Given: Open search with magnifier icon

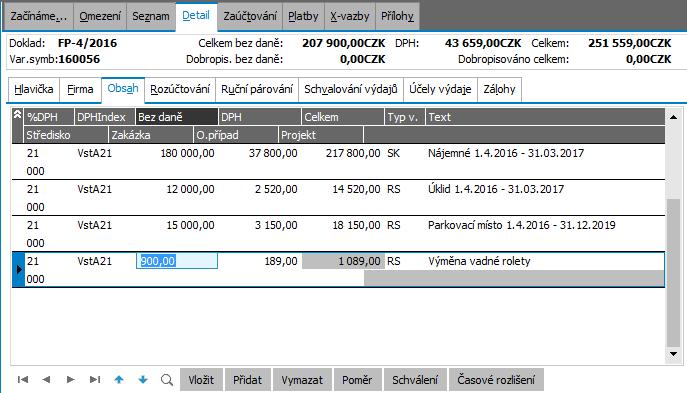Looking at the screenshot, I should (x=166, y=380).
